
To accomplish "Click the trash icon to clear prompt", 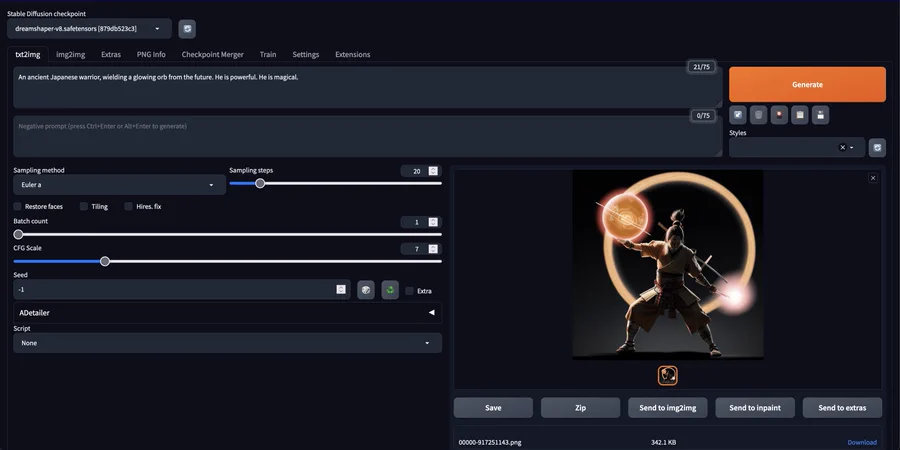I will pyautogui.click(x=758, y=115).
